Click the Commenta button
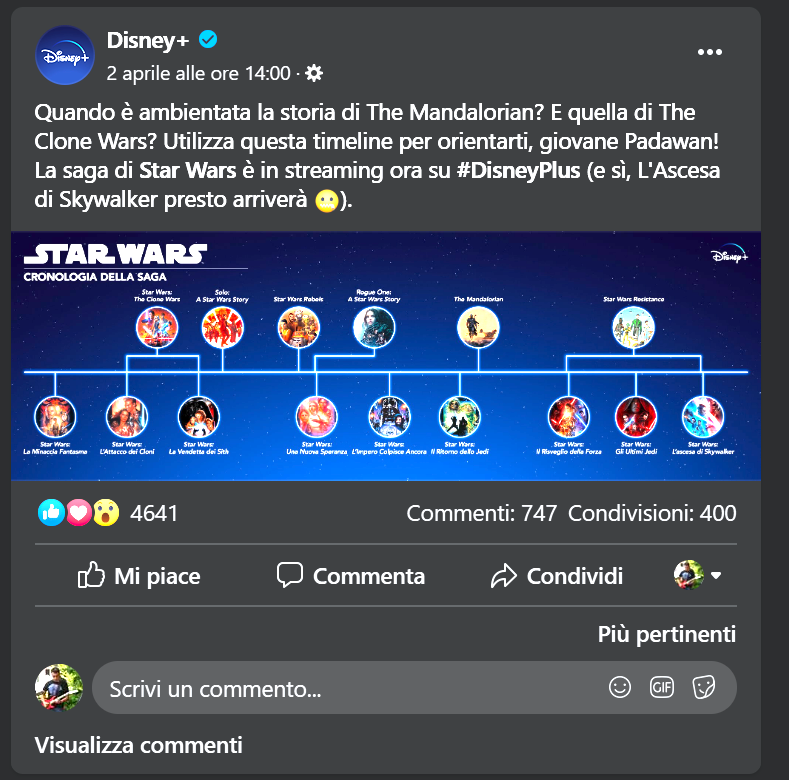This screenshot has height=780, width=789. [x=351, y=576]
